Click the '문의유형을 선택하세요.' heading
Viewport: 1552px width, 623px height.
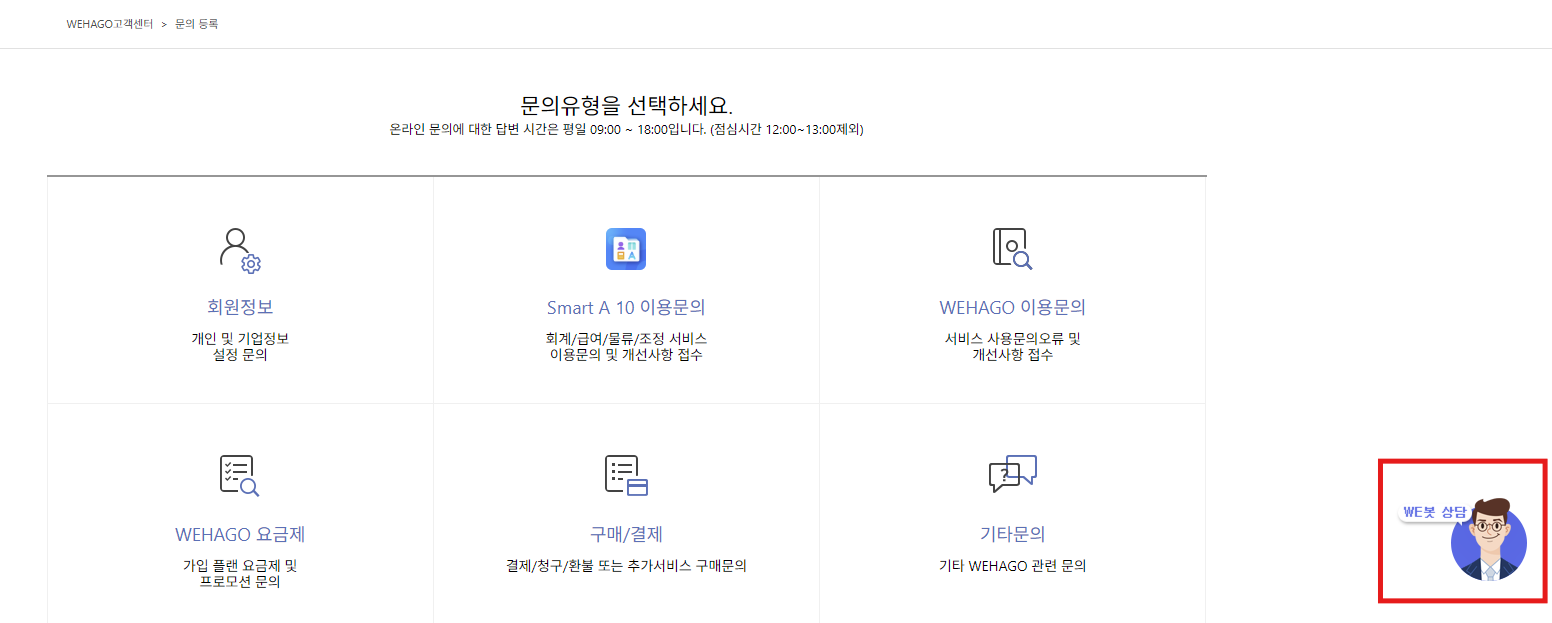coord(626,105)
